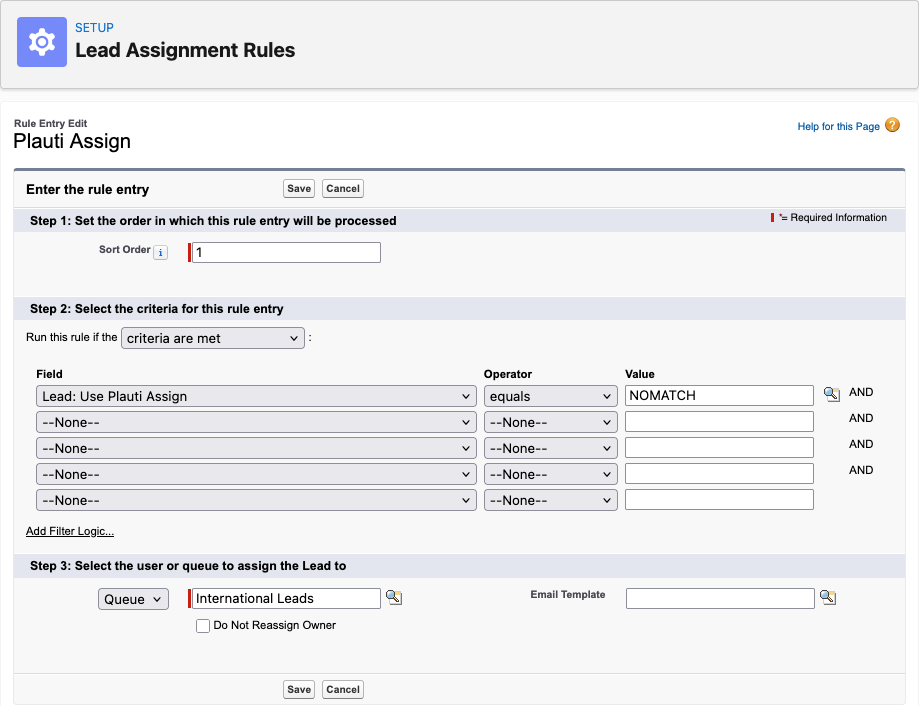Open the 'equals' operator dropdown

point(550,396)
